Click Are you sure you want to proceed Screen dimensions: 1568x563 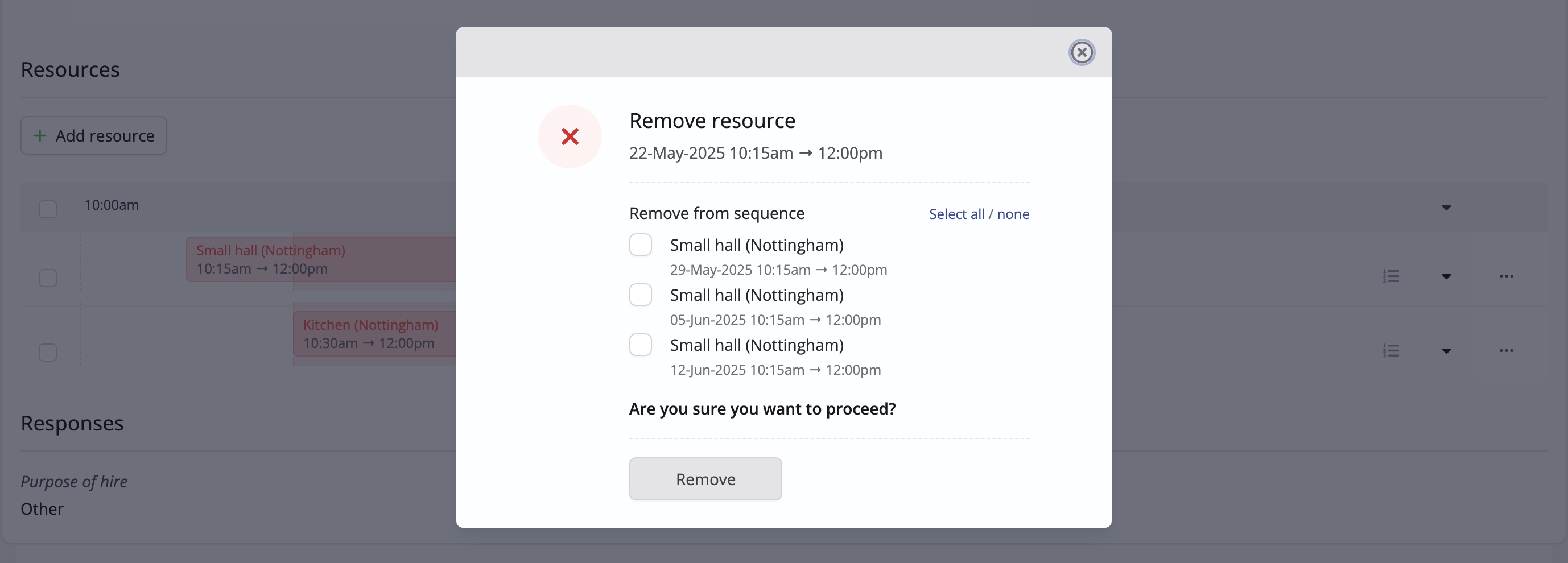[x=762, y=409]
